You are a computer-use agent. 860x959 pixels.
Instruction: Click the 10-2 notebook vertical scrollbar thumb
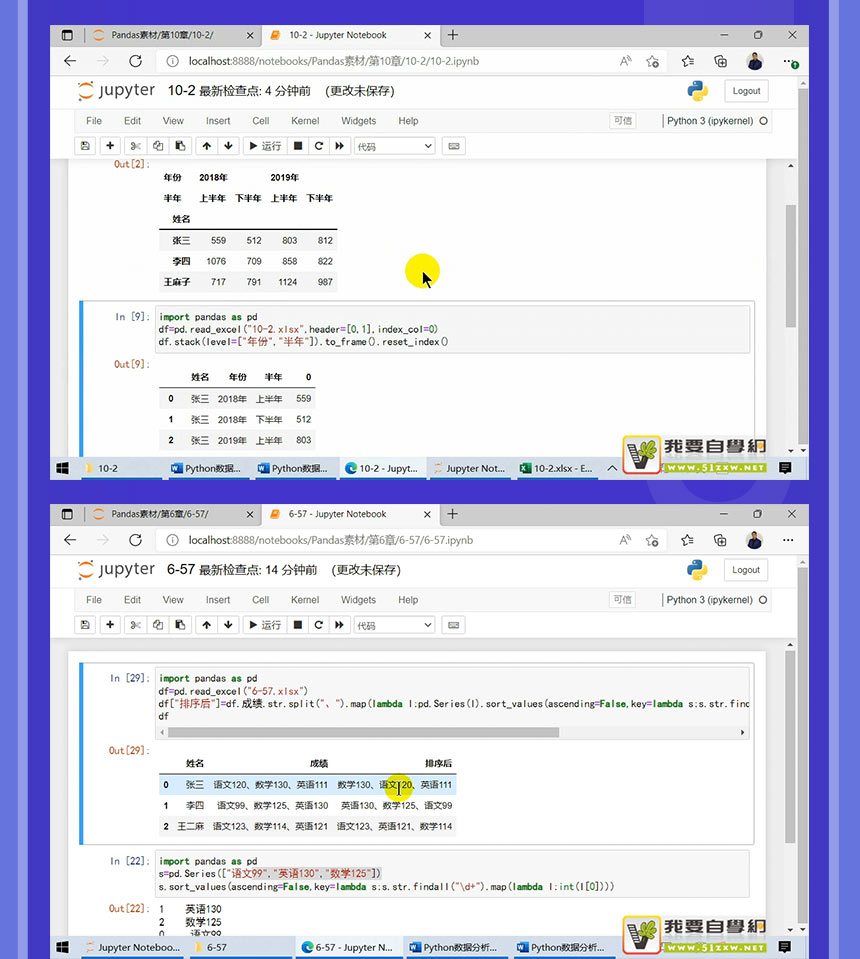coord(790,266)
